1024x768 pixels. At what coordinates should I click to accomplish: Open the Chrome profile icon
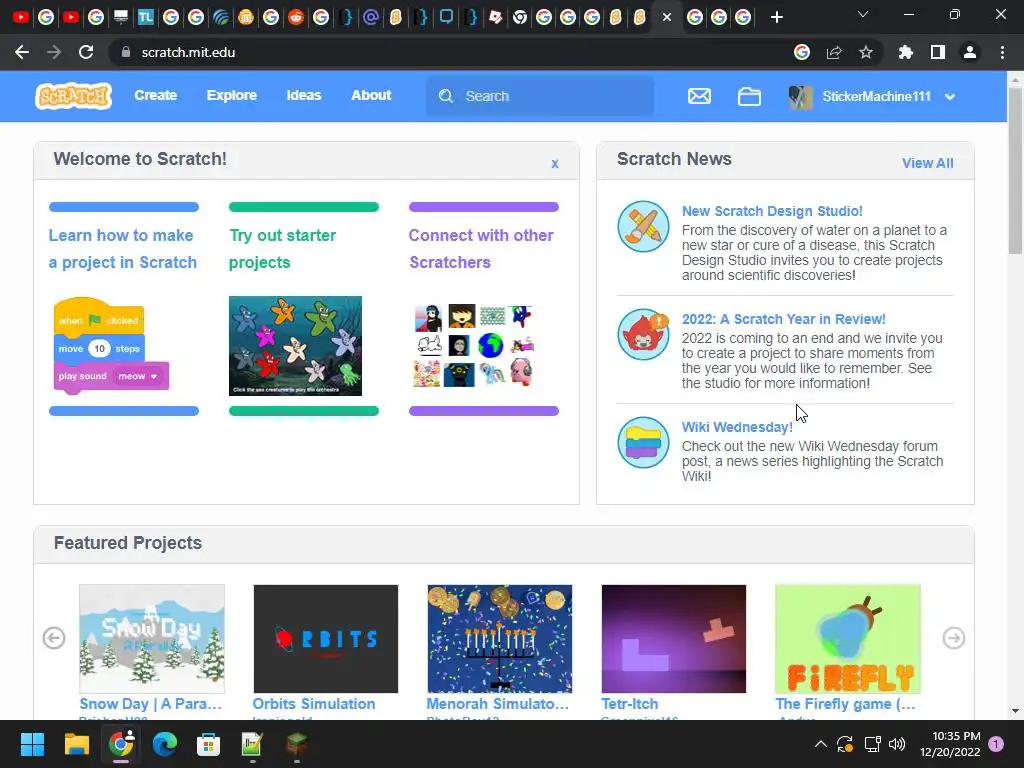pyautogui.click(x=970, y=52)
